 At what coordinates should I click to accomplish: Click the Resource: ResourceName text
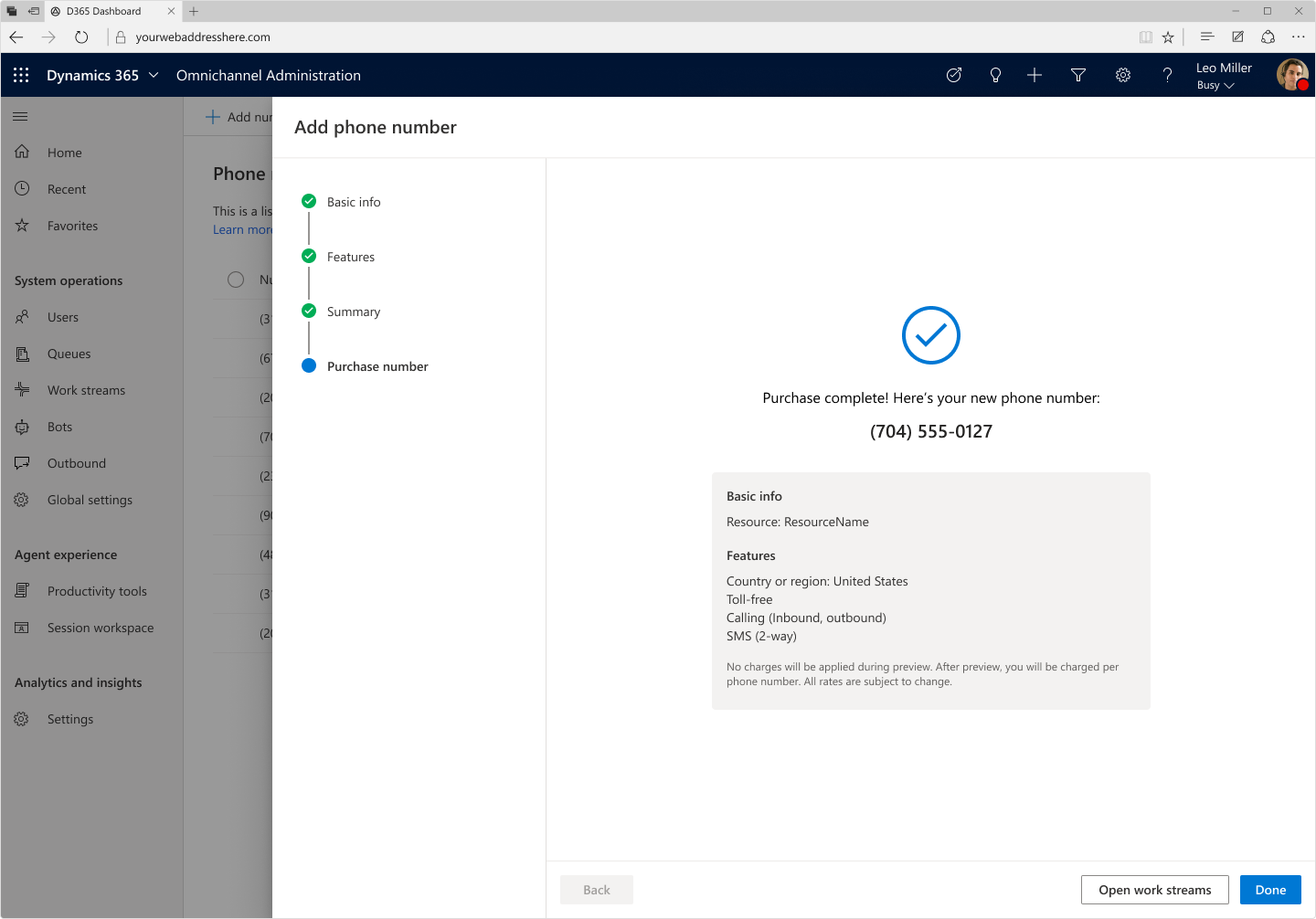pos(798,522)
